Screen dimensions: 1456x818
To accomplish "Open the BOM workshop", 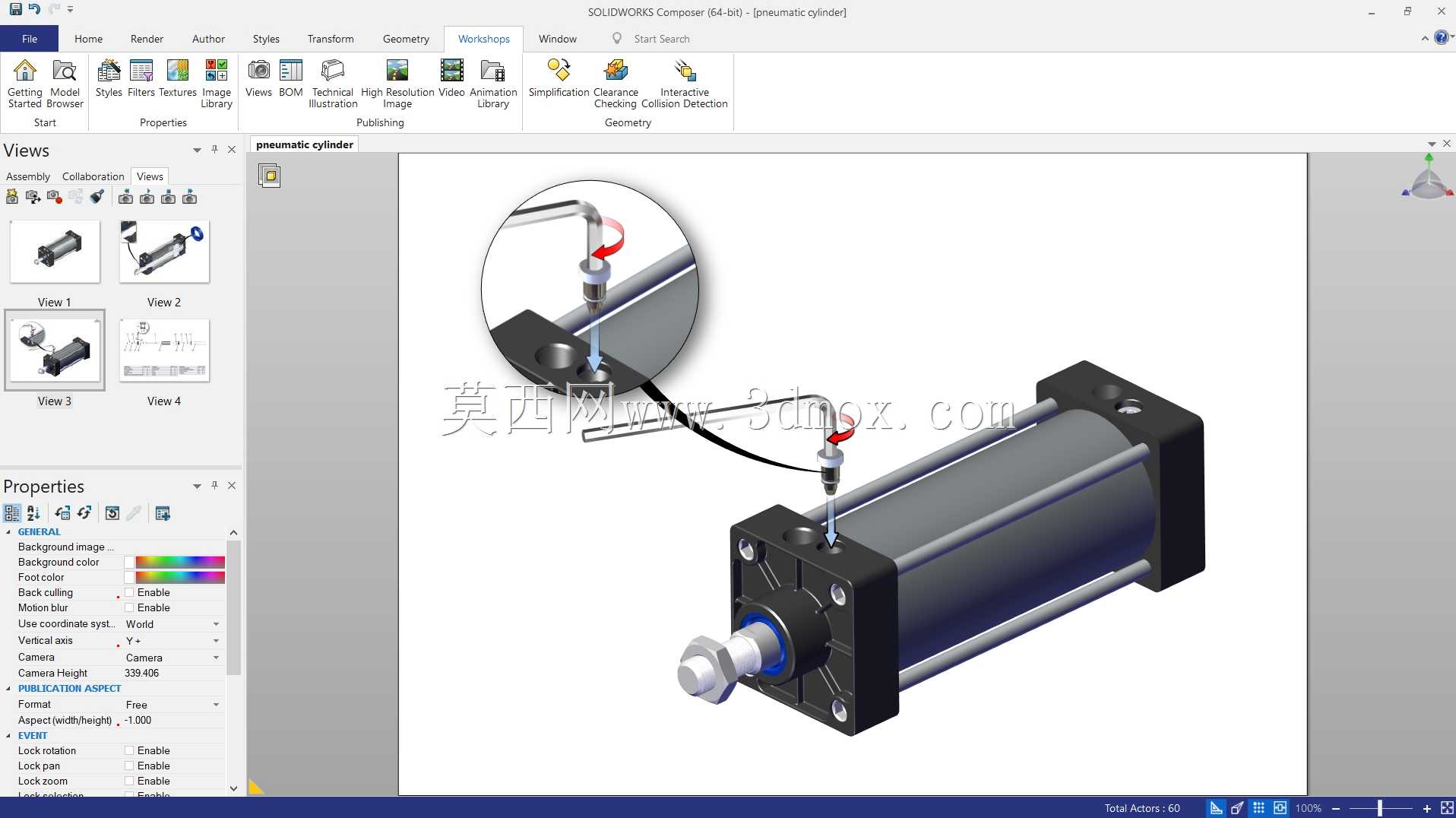I will [291, 78].
